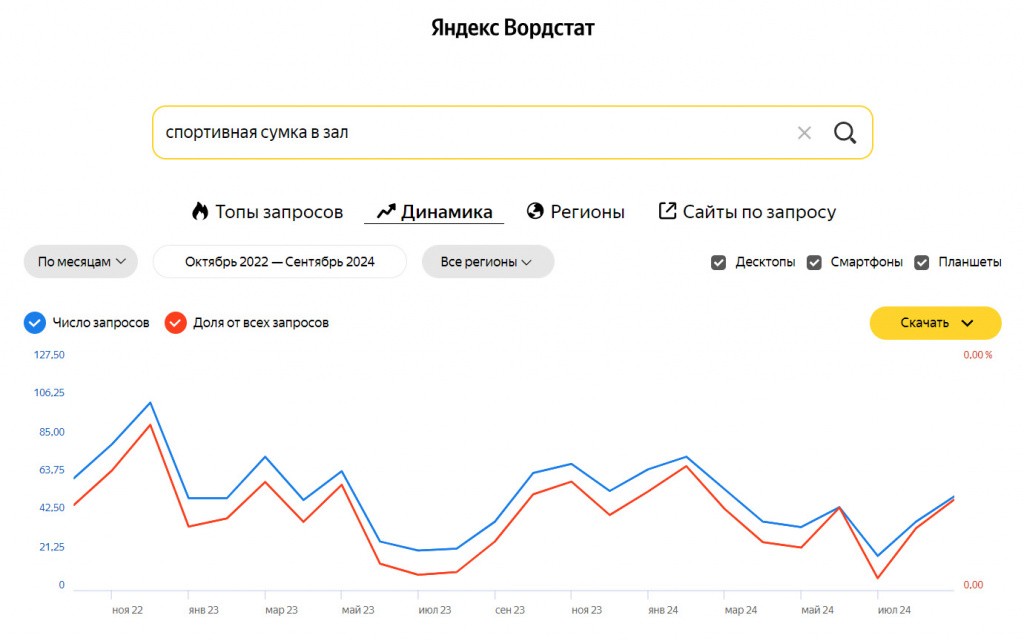Uncheck the Смартфоны checkbox

(814, 263)
